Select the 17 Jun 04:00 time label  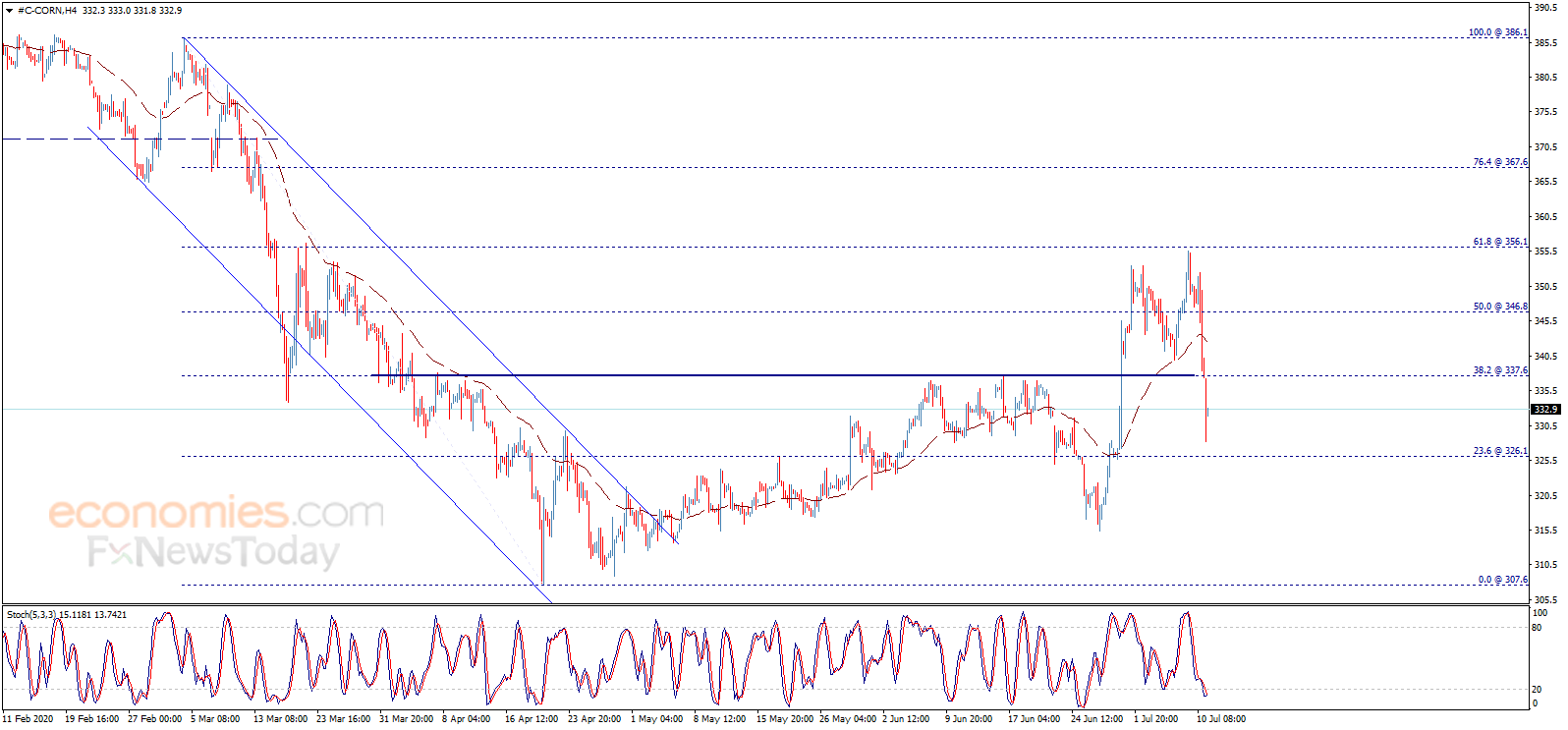(x=1034, y=719)
